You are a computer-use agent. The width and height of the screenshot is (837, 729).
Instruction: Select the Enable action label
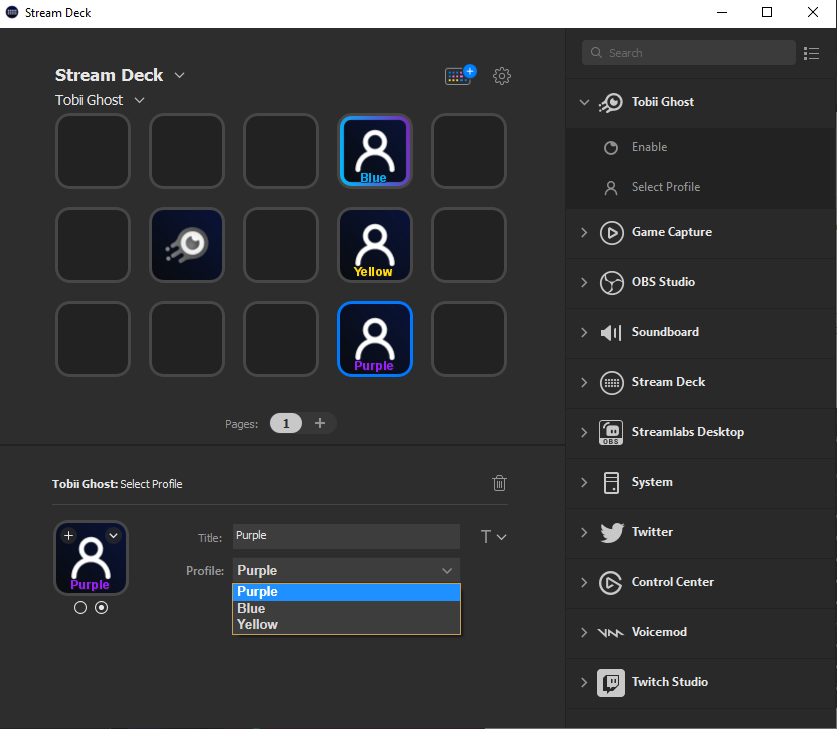649,147
